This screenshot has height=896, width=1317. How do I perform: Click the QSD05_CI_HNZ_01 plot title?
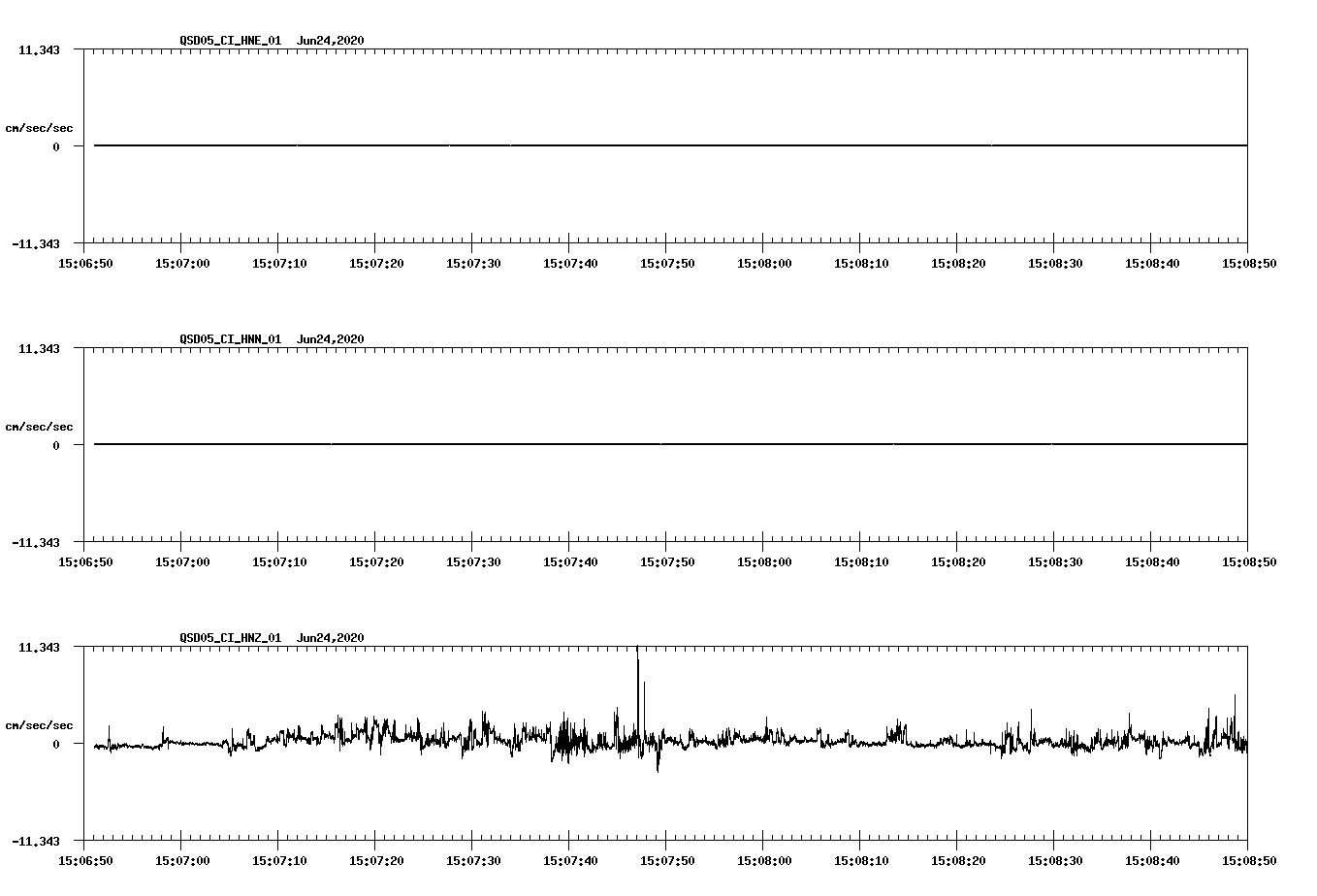(231, 638)
